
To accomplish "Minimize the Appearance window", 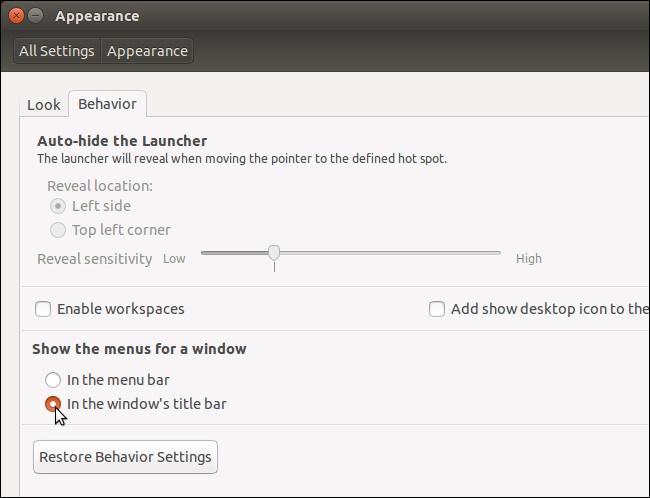I will point(35,16).
